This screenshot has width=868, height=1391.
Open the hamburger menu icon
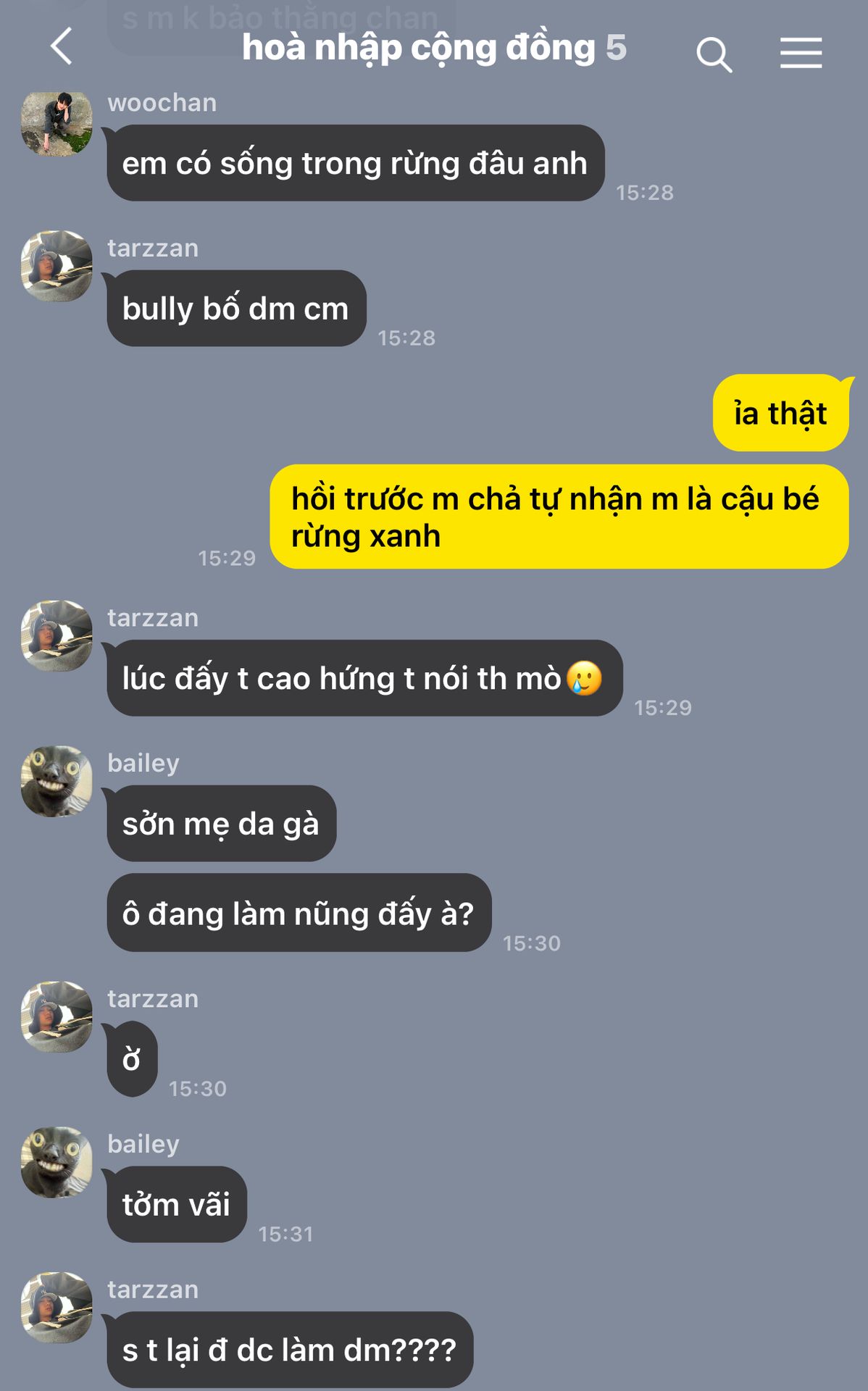(x=801, y=53)
